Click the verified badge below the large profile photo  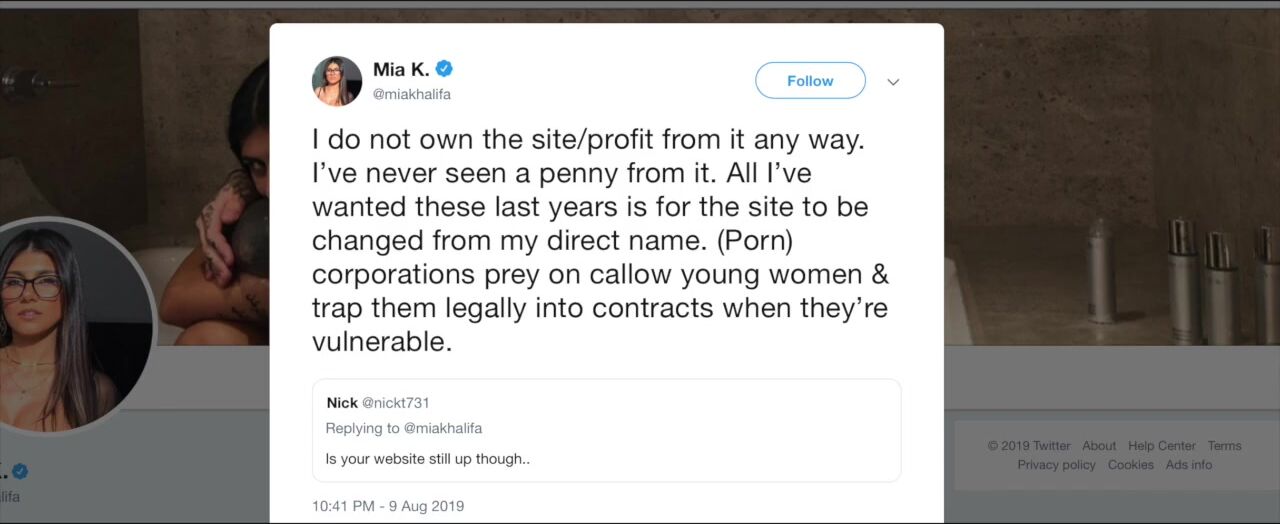(20, 471)
